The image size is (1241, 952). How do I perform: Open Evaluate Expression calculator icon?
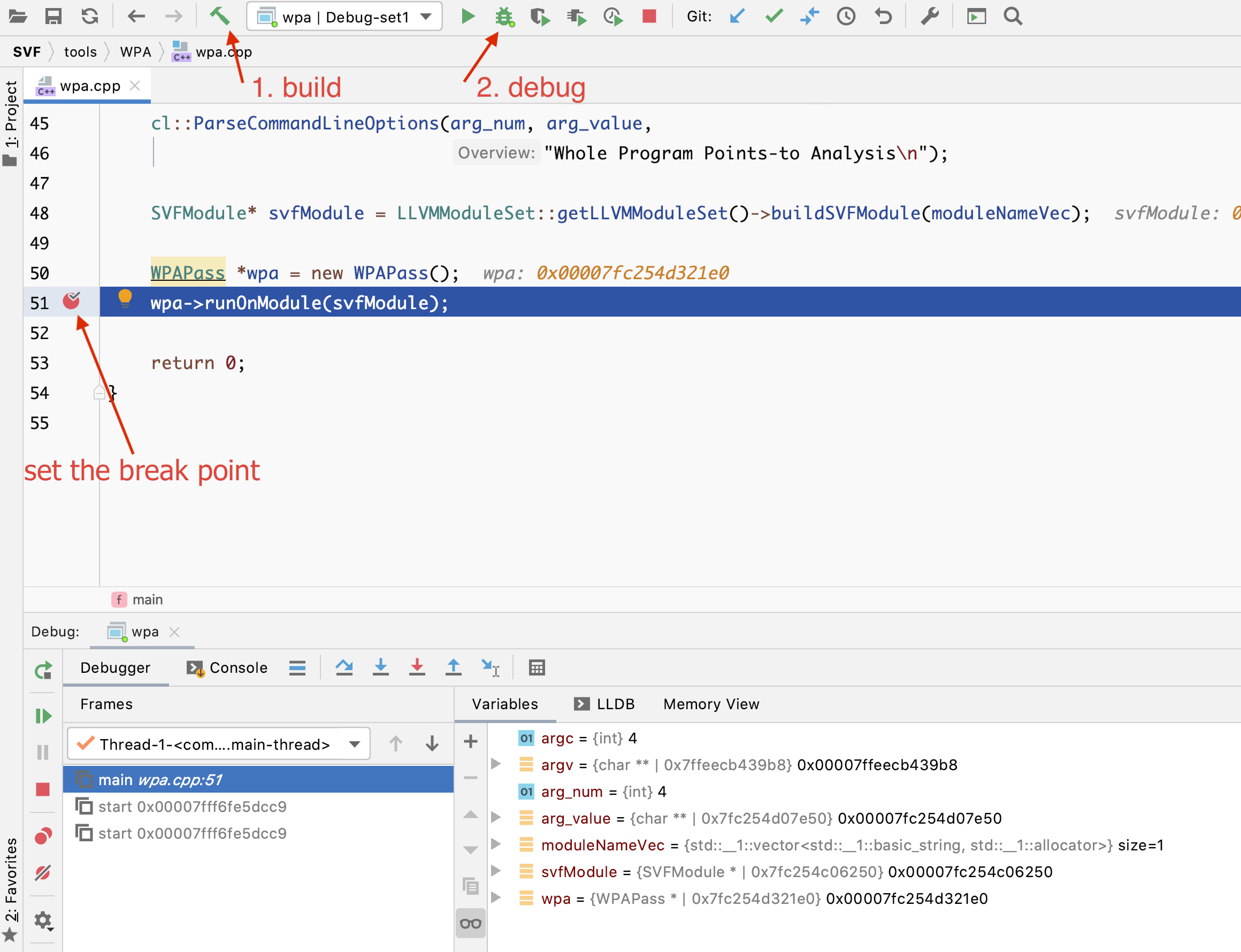(x=537, y=667)
